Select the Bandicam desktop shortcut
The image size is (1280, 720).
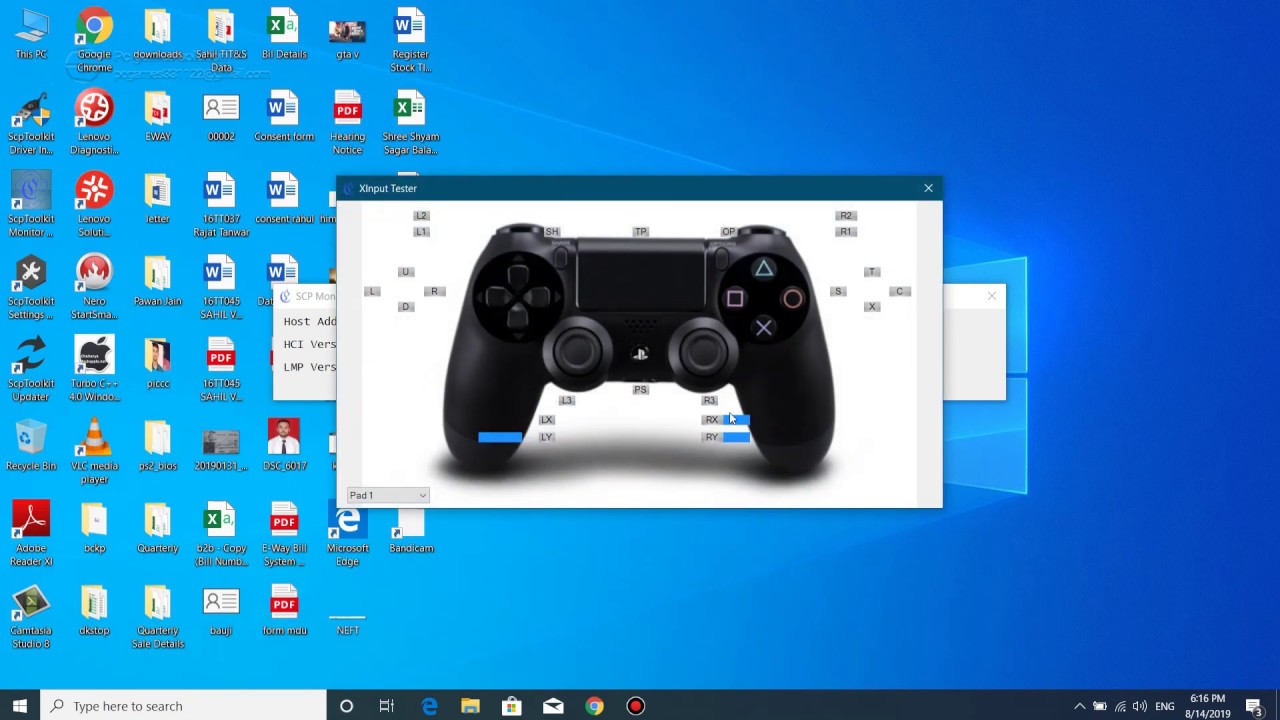[x=410, y=528]
